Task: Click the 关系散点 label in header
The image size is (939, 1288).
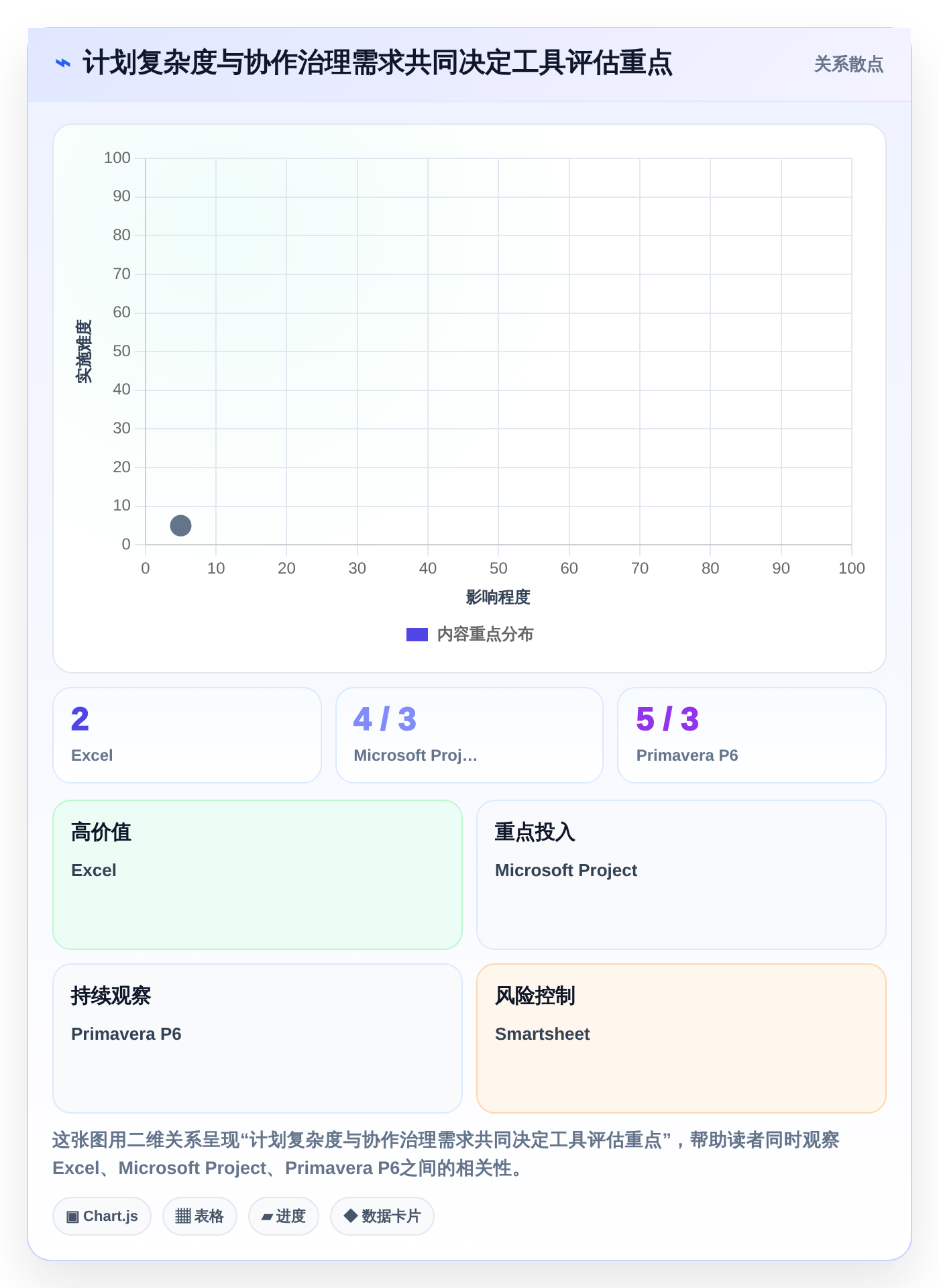Action: 848,64
